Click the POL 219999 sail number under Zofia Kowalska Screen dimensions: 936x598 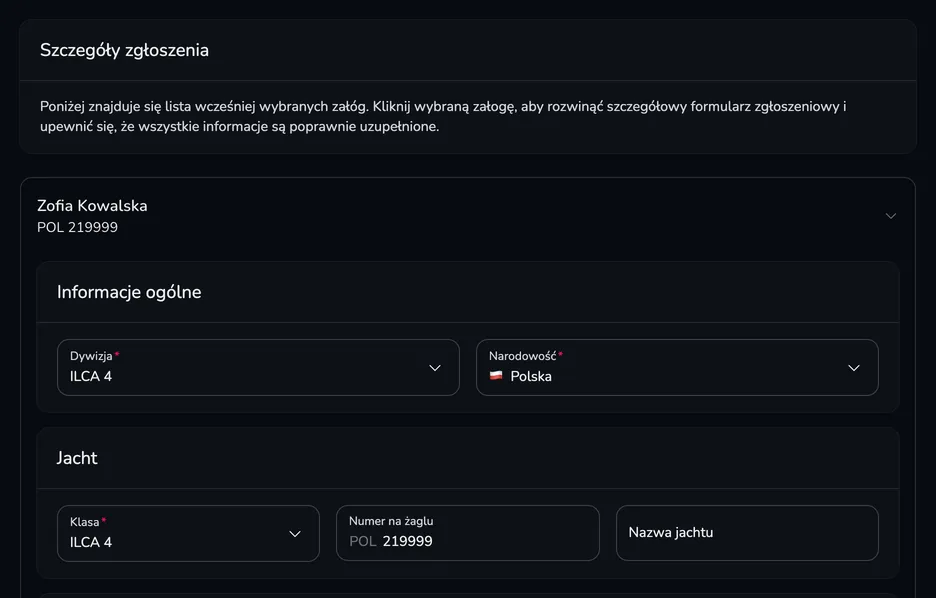[x=78, y=227]
